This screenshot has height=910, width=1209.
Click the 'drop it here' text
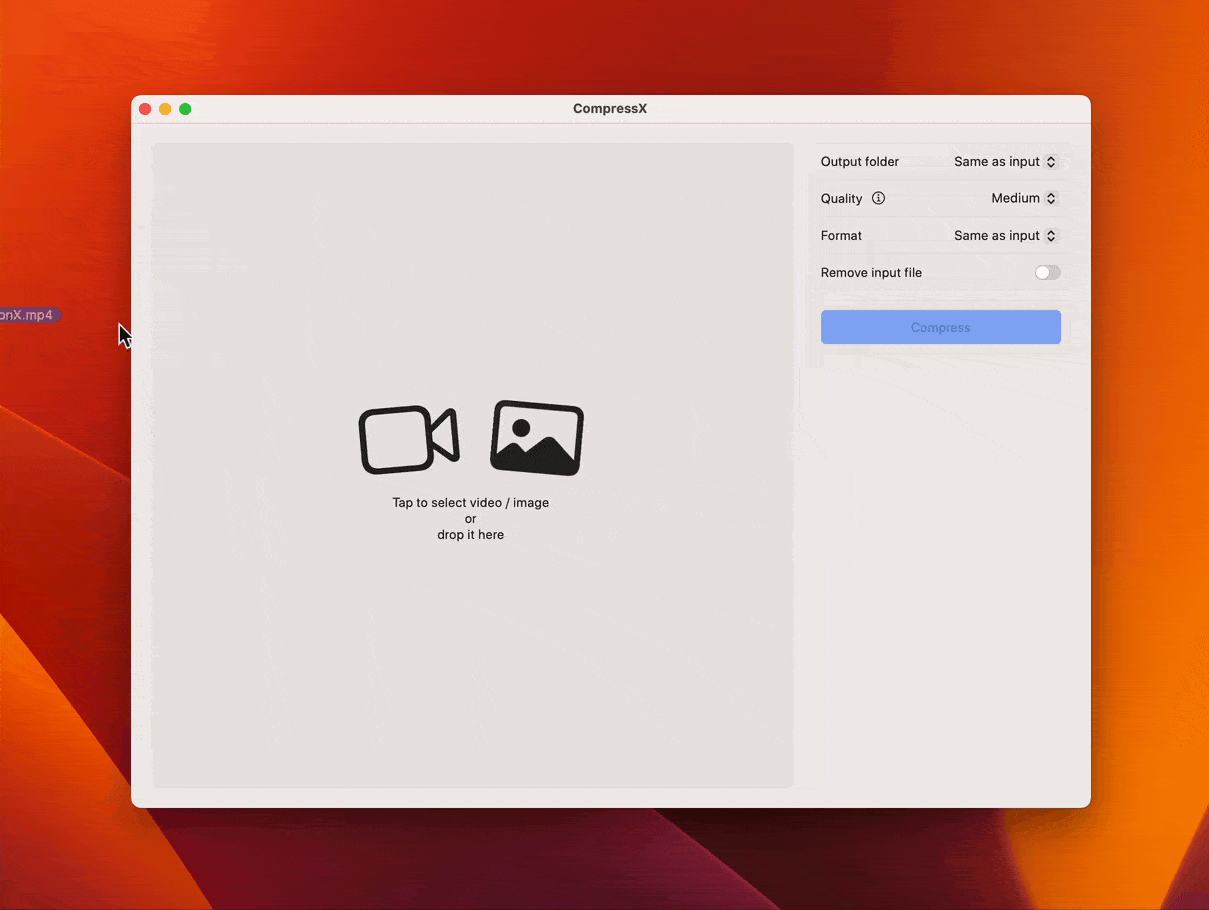click(x=470, y=535)
